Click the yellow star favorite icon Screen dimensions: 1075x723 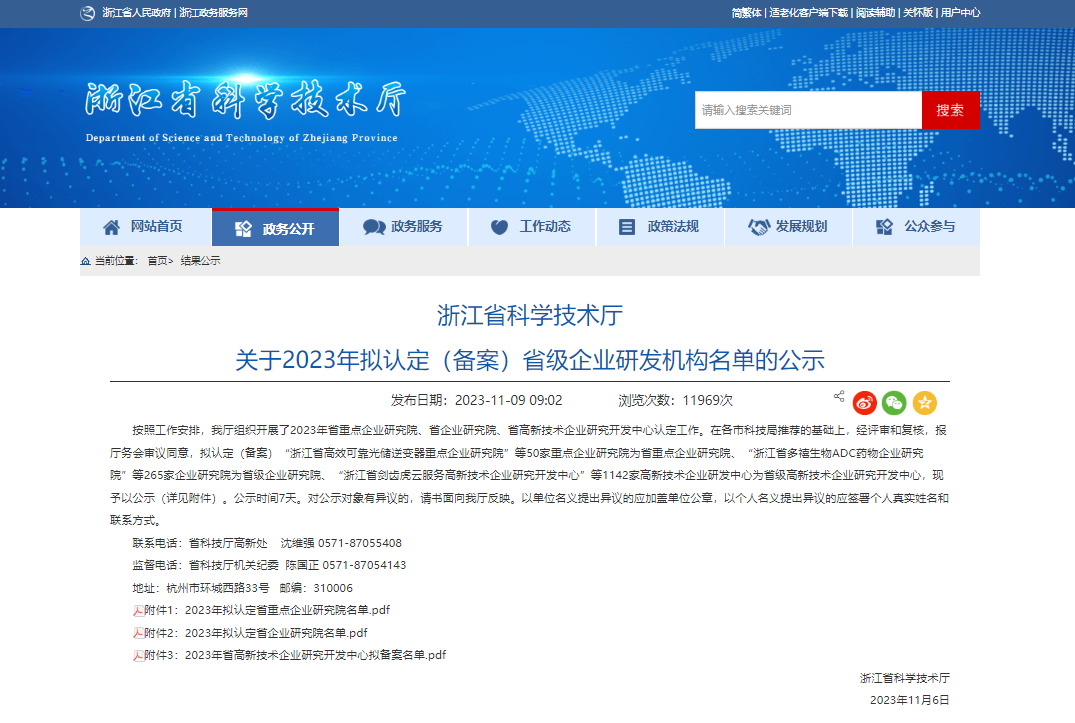coord(924,403)
